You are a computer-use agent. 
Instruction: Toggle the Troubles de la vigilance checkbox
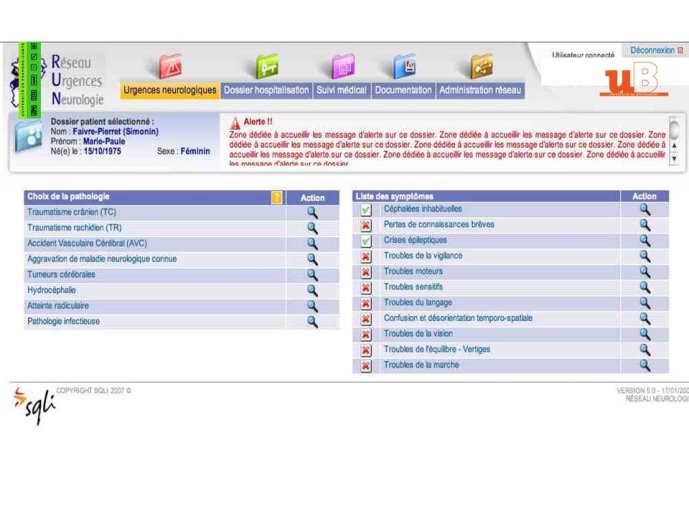[x=366, y=257]
